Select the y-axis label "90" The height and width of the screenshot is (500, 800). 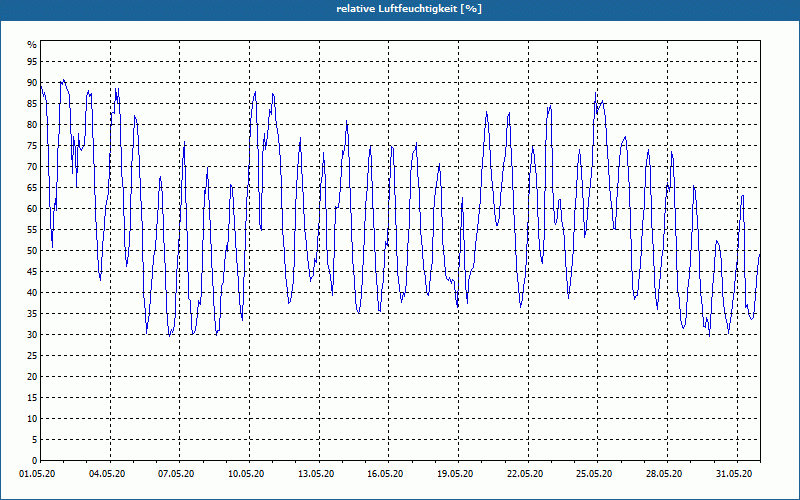pos(32,83)
